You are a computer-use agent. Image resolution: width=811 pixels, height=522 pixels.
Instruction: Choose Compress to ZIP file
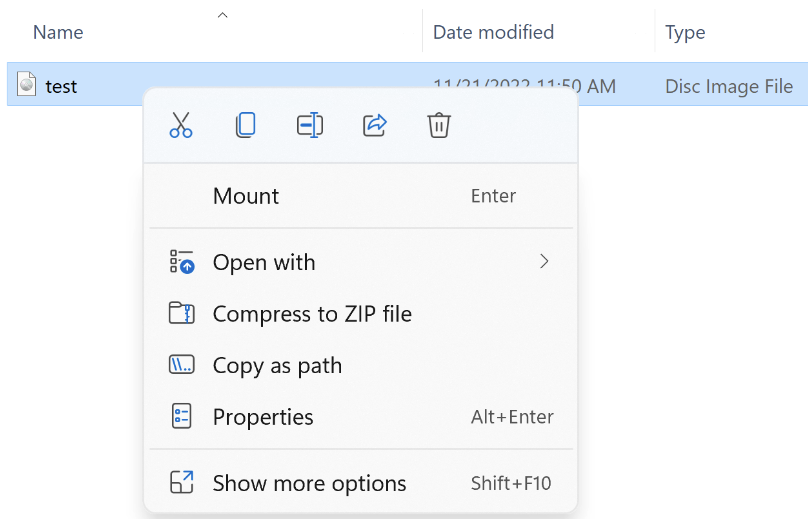coord(312,314)
